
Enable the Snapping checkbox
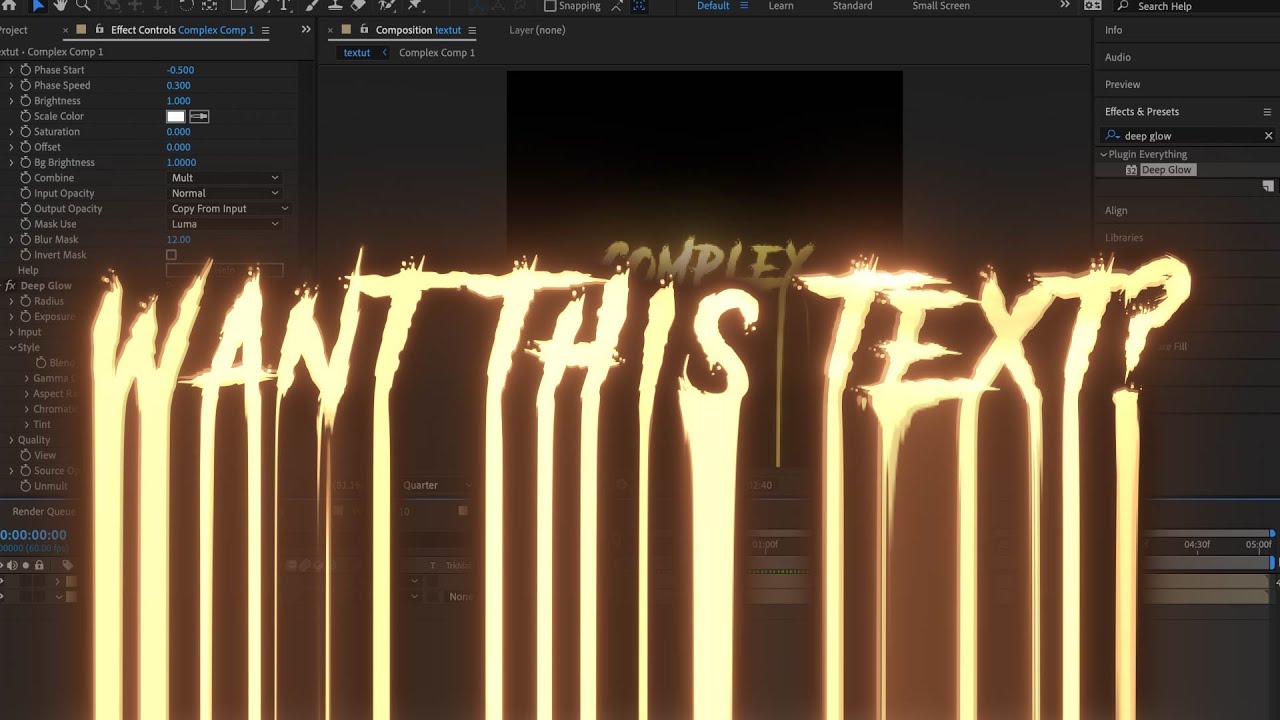tap(550, 6)
